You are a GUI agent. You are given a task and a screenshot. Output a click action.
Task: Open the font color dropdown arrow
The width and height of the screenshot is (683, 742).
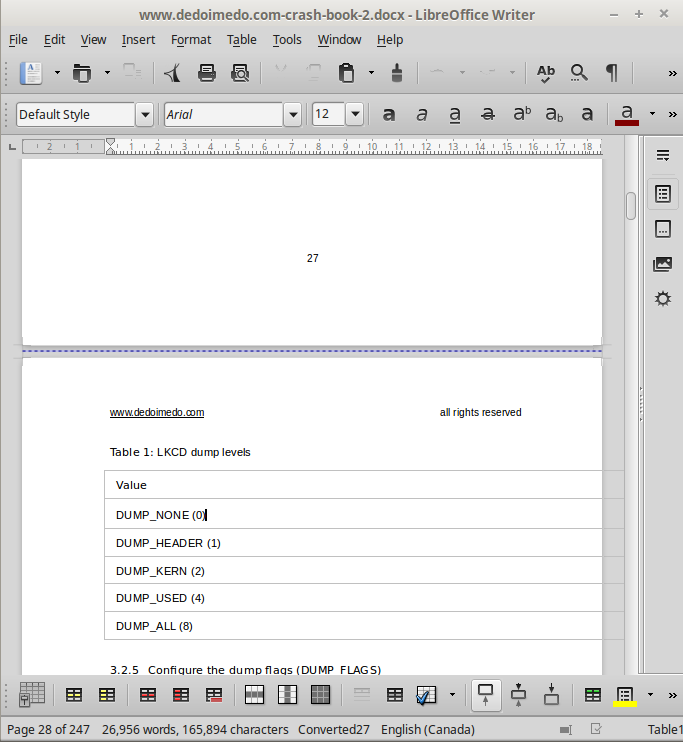pos(652,114)
